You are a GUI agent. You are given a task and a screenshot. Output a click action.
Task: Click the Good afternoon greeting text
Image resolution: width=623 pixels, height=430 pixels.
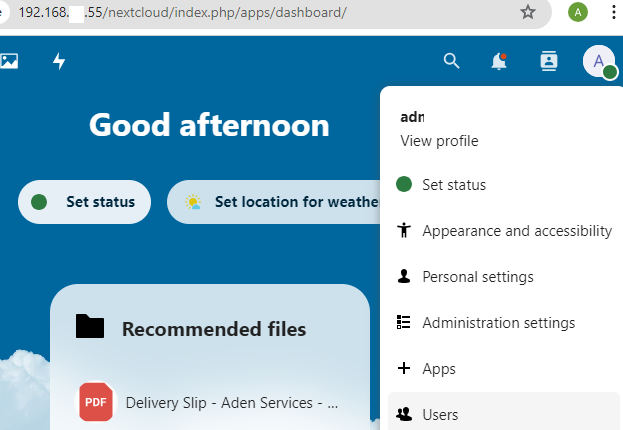point(209,125)
